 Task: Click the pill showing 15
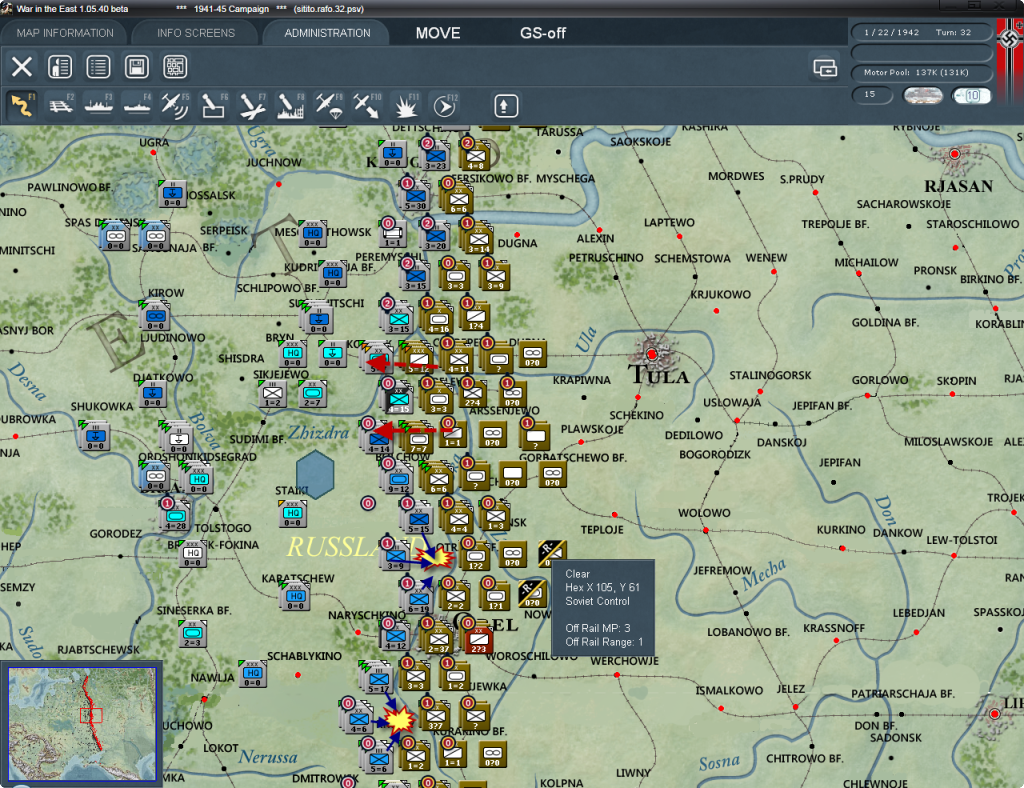tap(872, 95)
